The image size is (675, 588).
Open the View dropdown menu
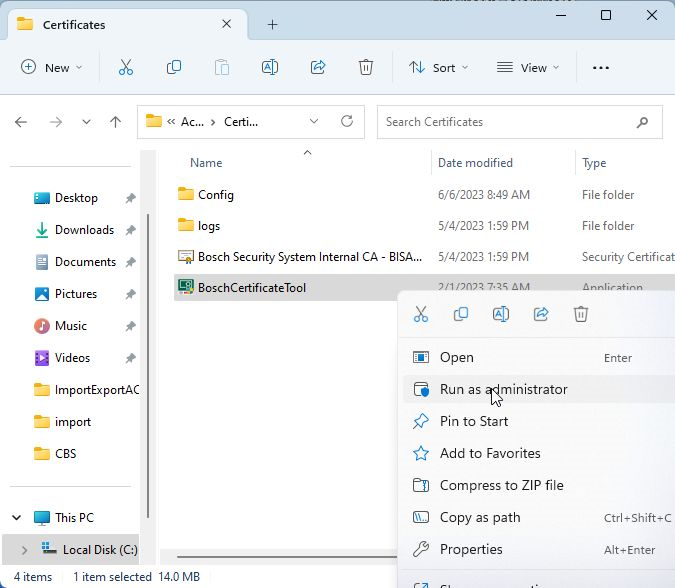coord(528,67)
